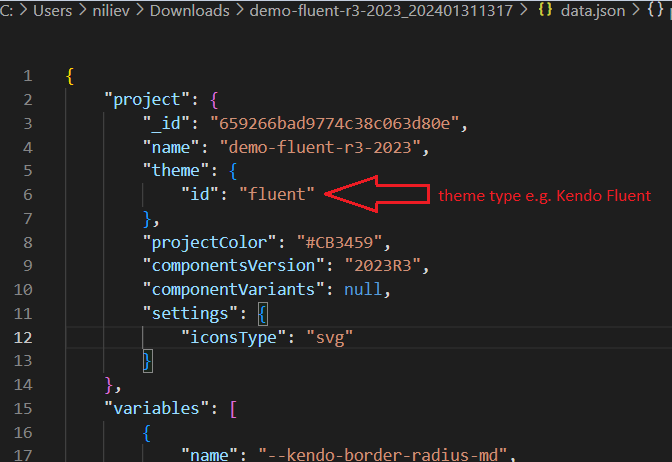The image size is (672, 462).
Task: Click the "#CB3459" color value
Action: point(339,243)
